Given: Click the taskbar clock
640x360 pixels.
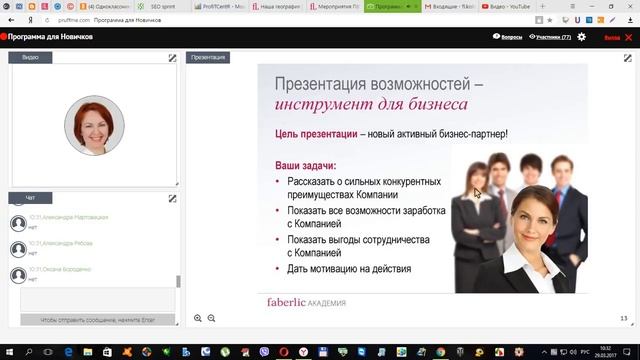Looking at the screenshot, I should [x=605, y=352].
